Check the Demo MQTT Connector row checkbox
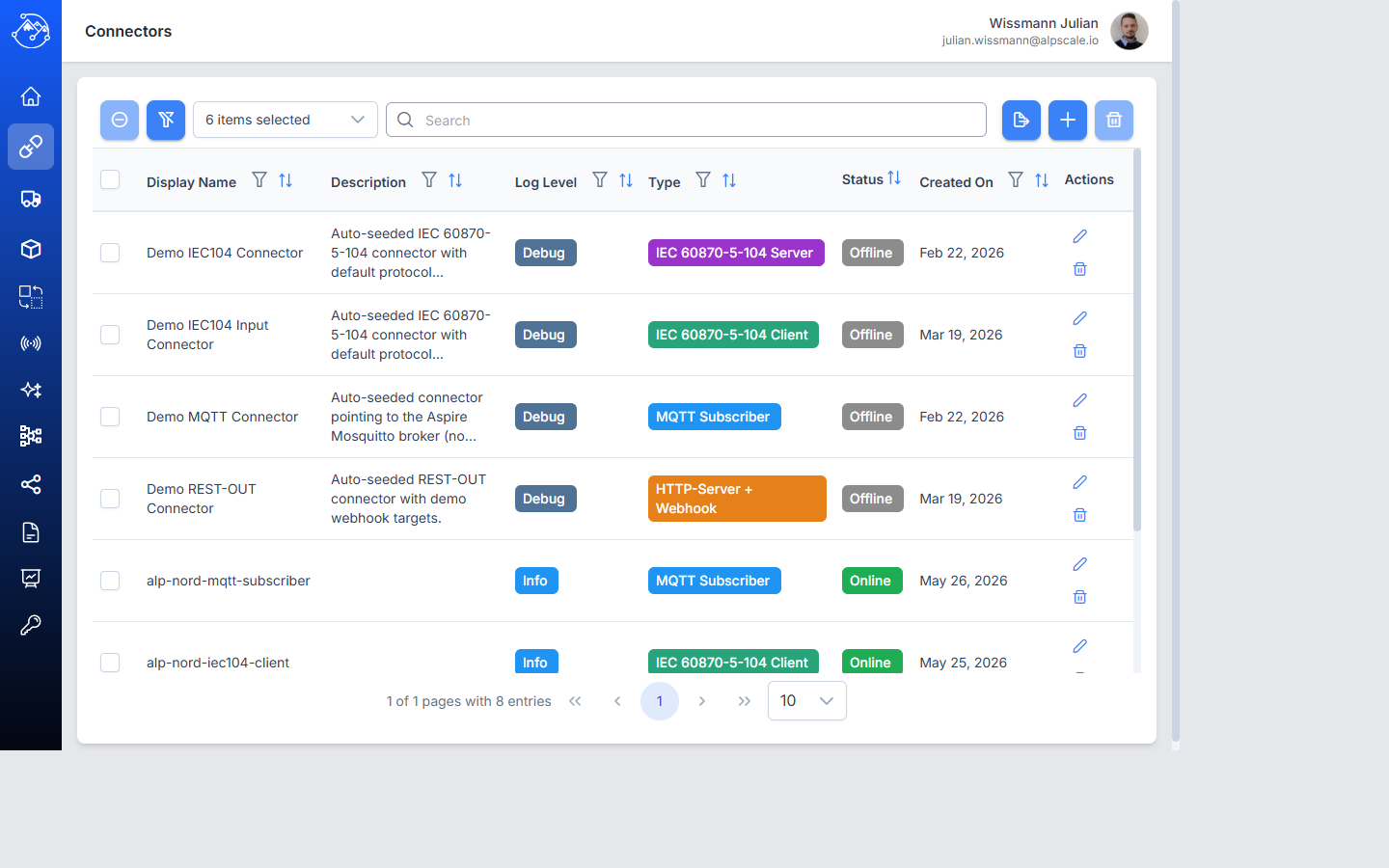This screenshot has height=868, width=1389. [110, 417]
